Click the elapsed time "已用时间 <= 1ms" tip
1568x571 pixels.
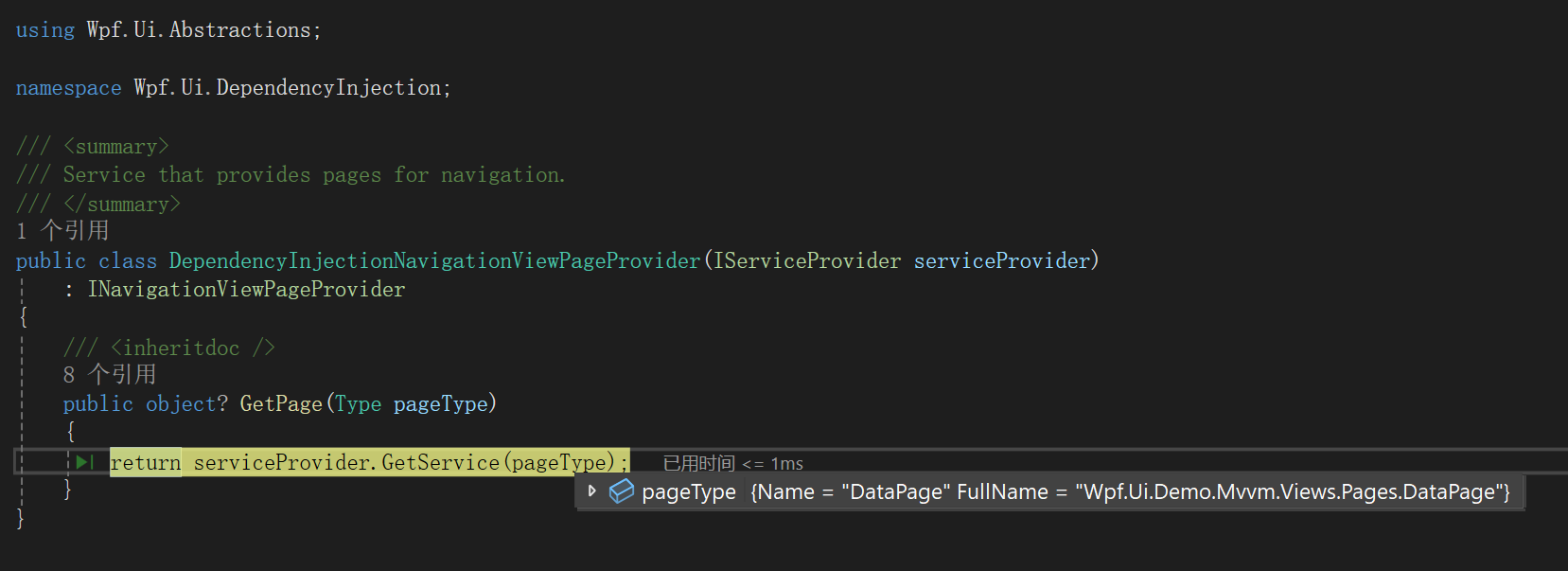733,463
